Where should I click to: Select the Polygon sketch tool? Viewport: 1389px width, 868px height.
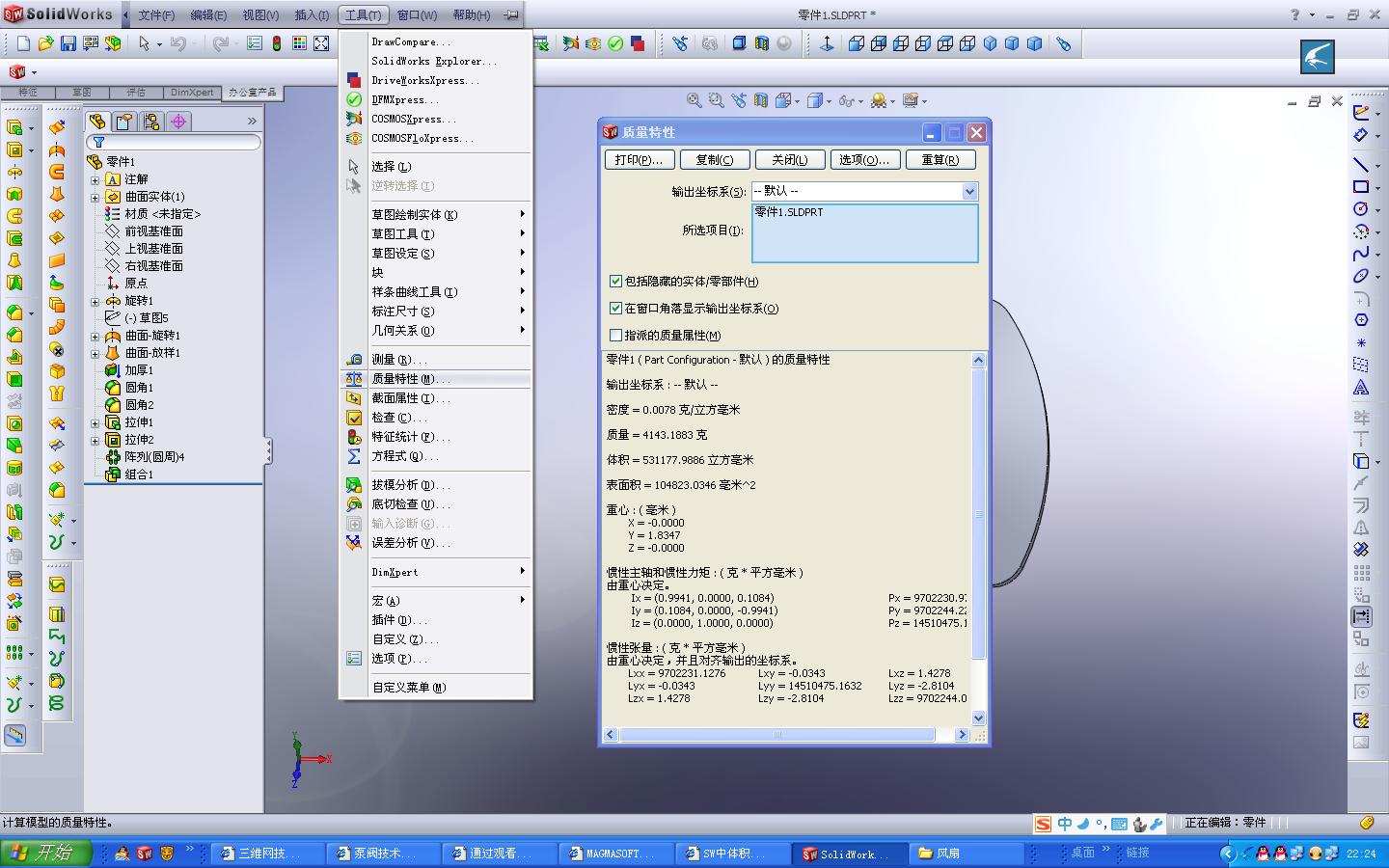(1361, 320)
